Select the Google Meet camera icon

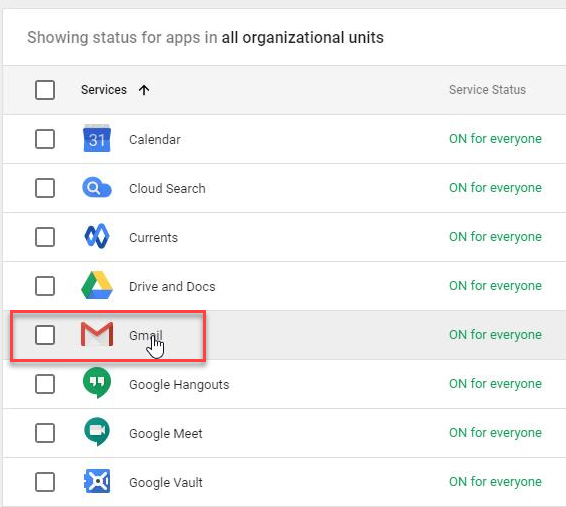97,432
